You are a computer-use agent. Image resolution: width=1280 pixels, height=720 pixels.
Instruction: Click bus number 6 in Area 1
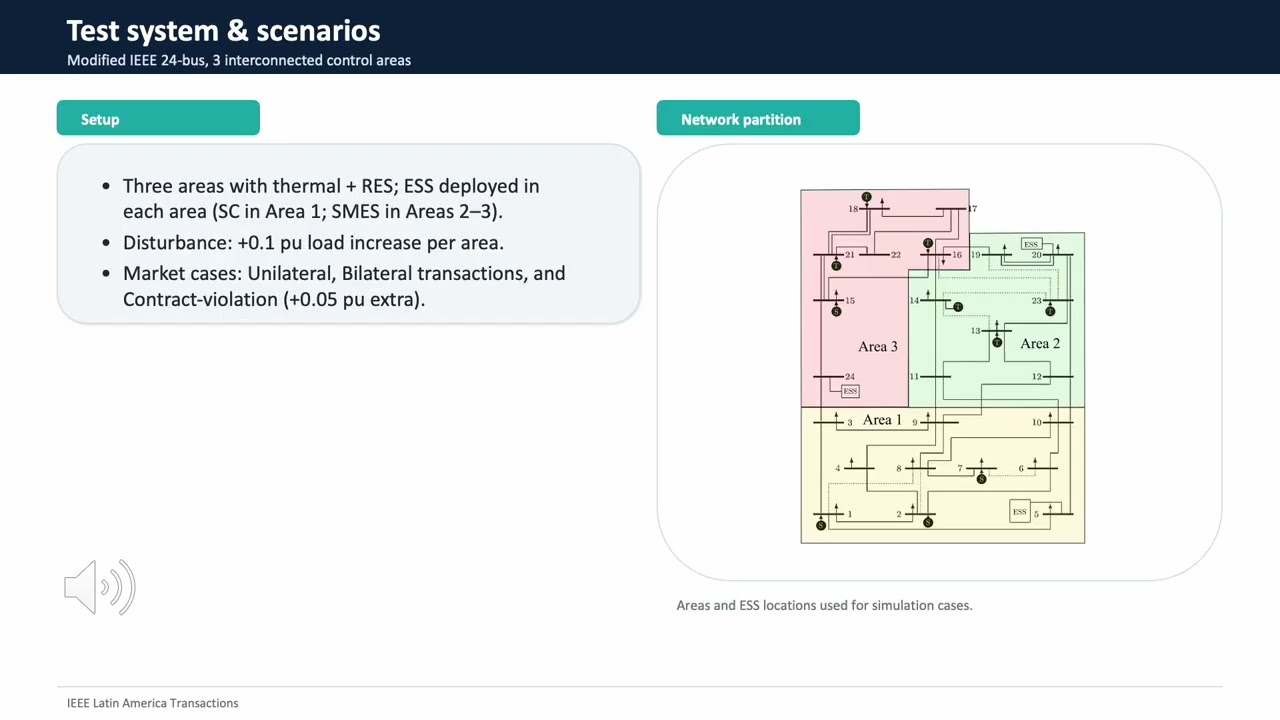coord(1021,469)
